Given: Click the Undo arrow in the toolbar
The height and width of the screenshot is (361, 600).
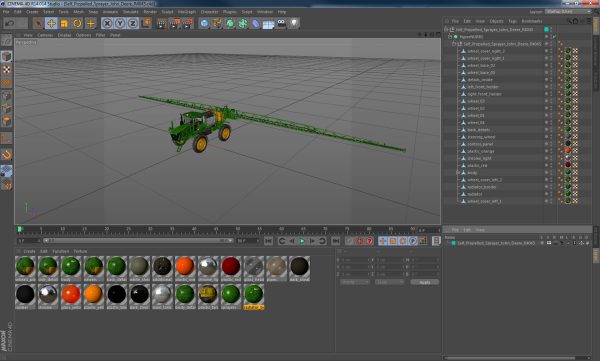Looking at the screenshot, I should tap(10, 23).
